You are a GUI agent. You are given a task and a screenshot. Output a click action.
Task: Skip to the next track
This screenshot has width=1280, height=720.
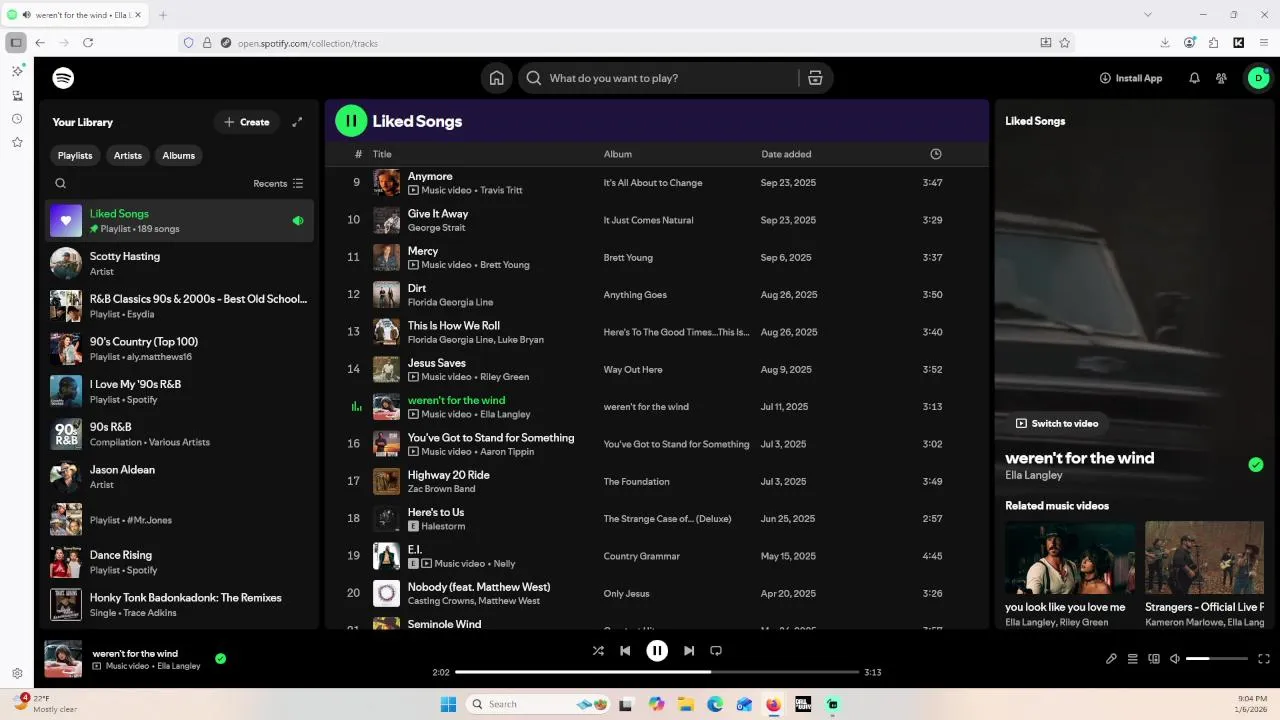tap(689, 650)
